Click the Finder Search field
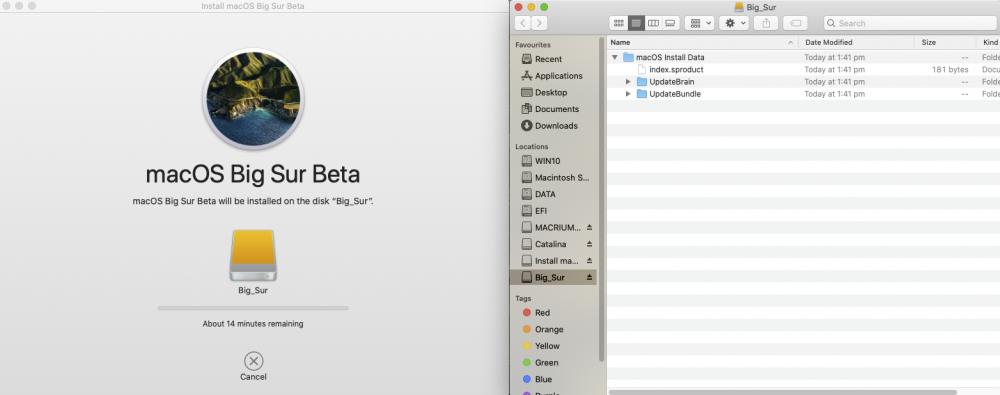The width and height of the screenshot is (1000, 395). point(910,23)
